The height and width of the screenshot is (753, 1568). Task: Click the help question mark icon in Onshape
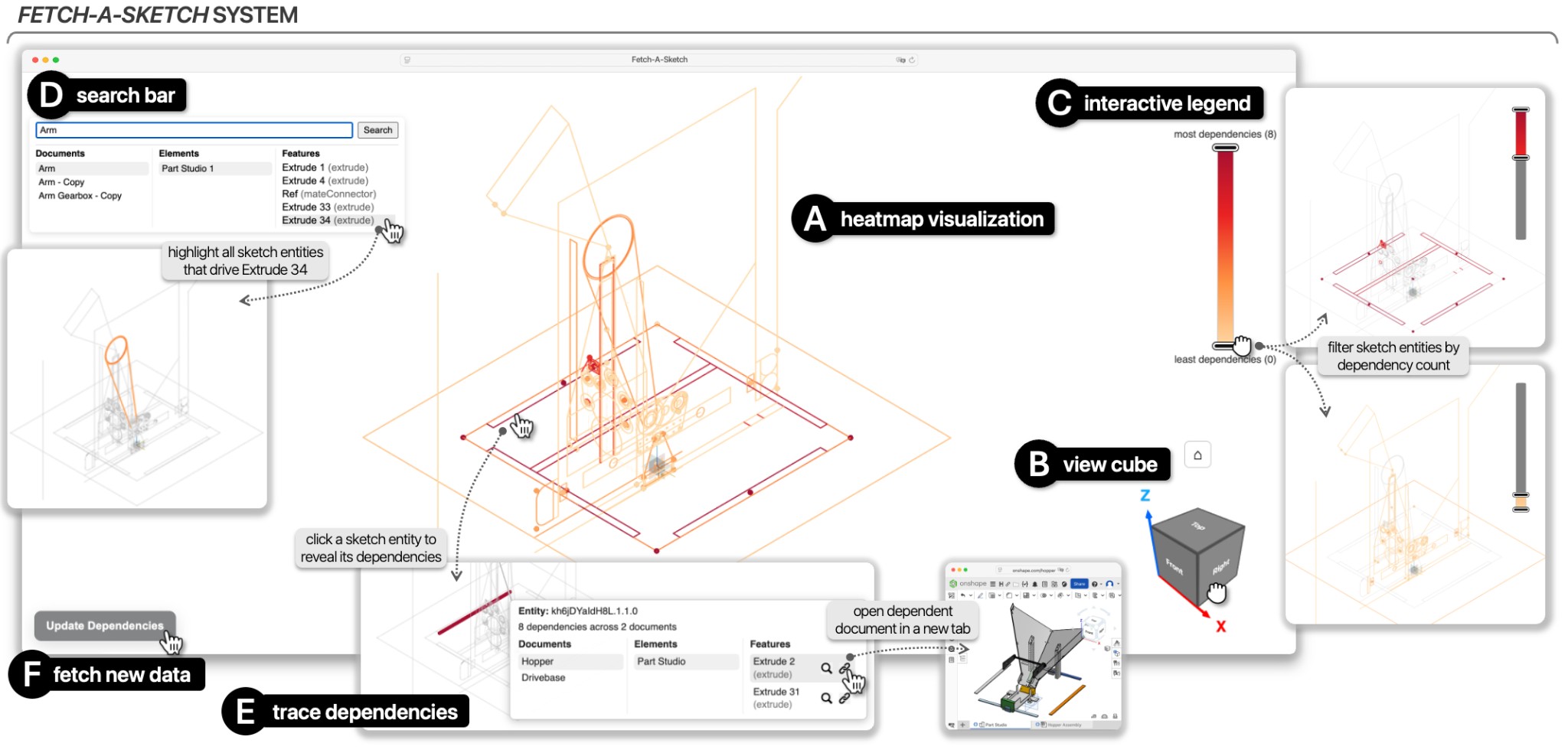1095,584
